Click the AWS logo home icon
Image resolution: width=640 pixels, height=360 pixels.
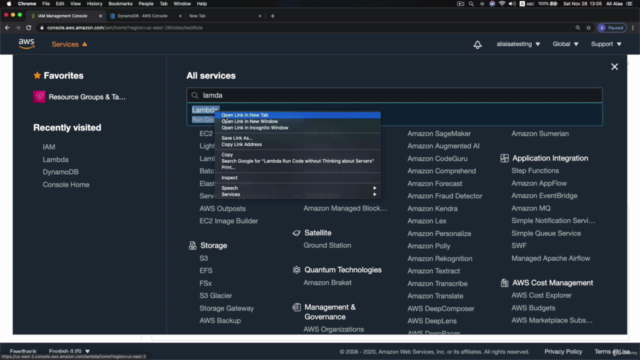pyautogui.click(x=27, y=44)
